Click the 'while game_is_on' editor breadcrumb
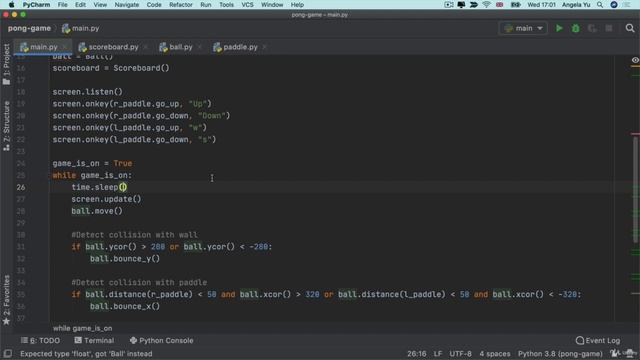The width and height of the screenshot is (640, 360). tap(82, 328)
